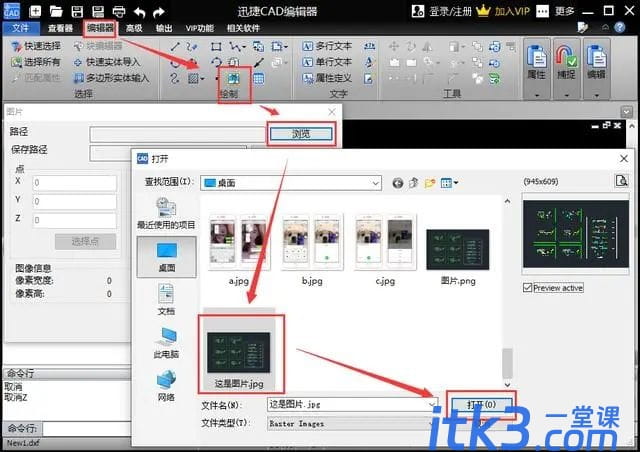This screenshot has width=640, height=452.
Task: Select the rectangle draw tool
Action: pos(216,47)
